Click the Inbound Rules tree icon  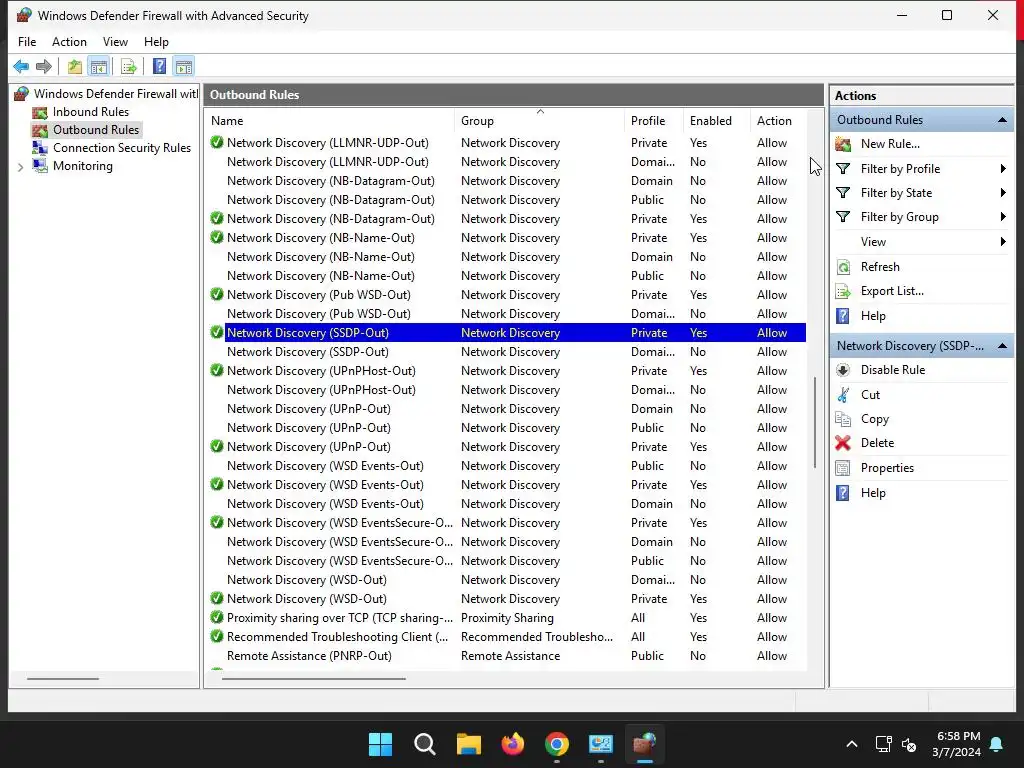(x=40, y=112)
